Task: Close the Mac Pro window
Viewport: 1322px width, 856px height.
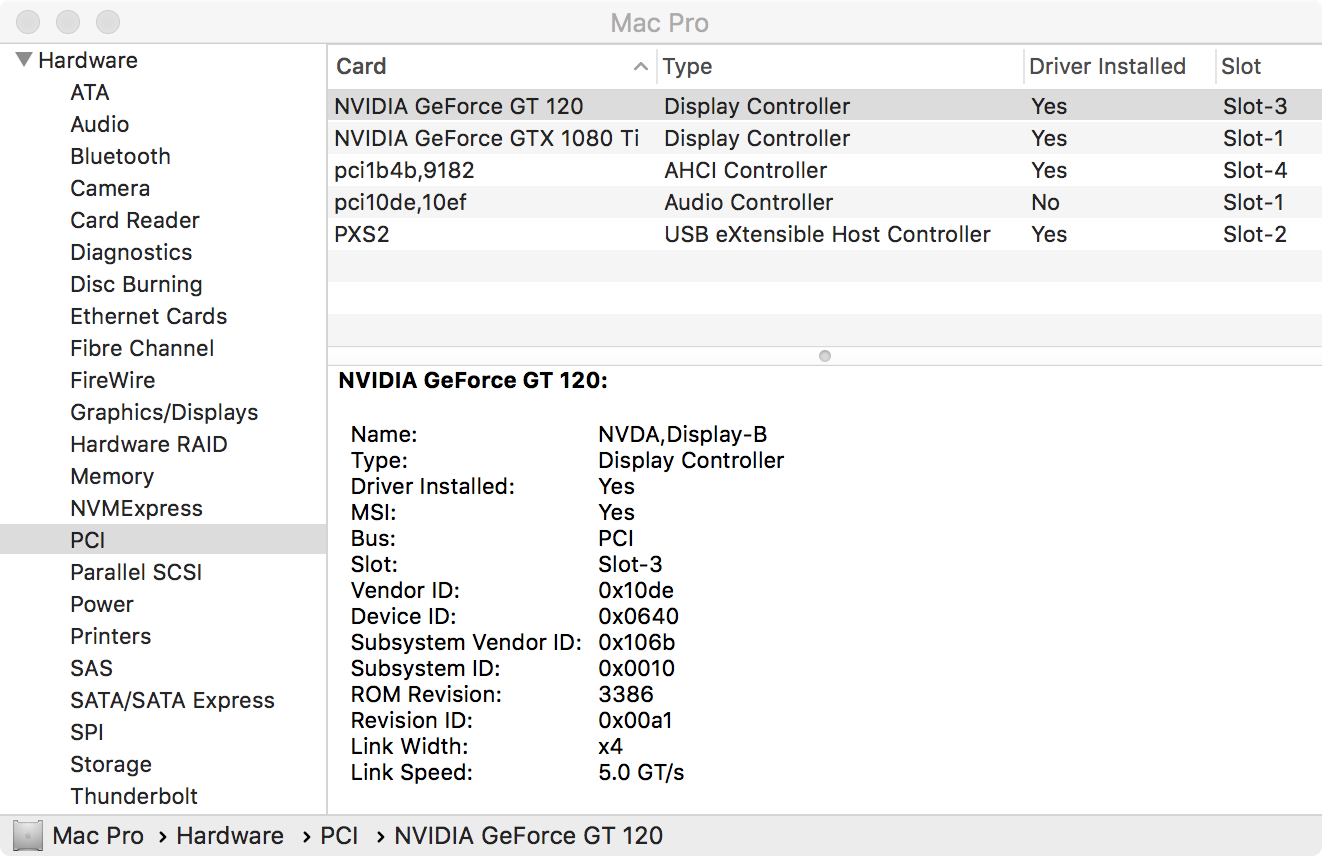Action: [x=30, y=22]
